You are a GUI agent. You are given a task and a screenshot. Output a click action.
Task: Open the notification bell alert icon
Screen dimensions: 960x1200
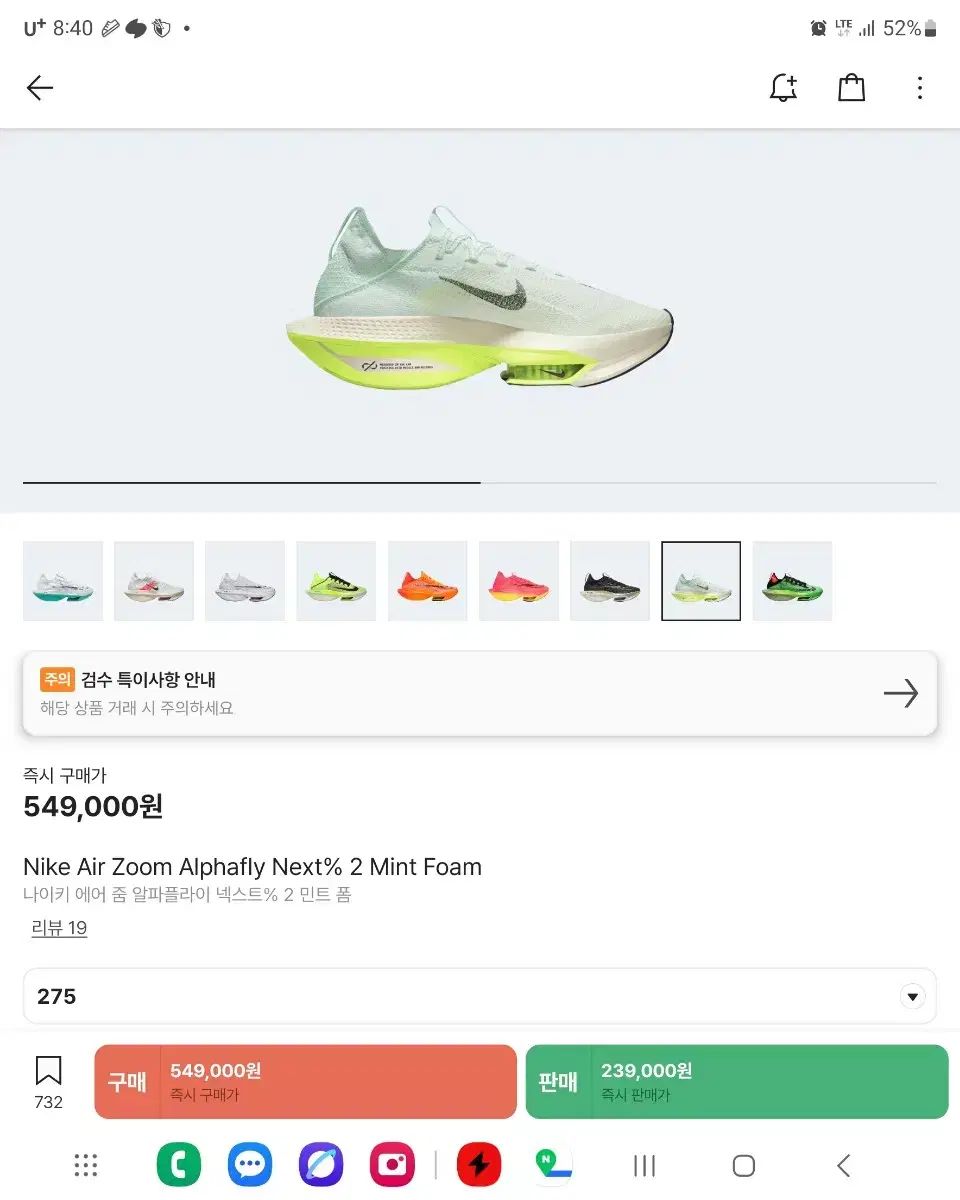783,88
